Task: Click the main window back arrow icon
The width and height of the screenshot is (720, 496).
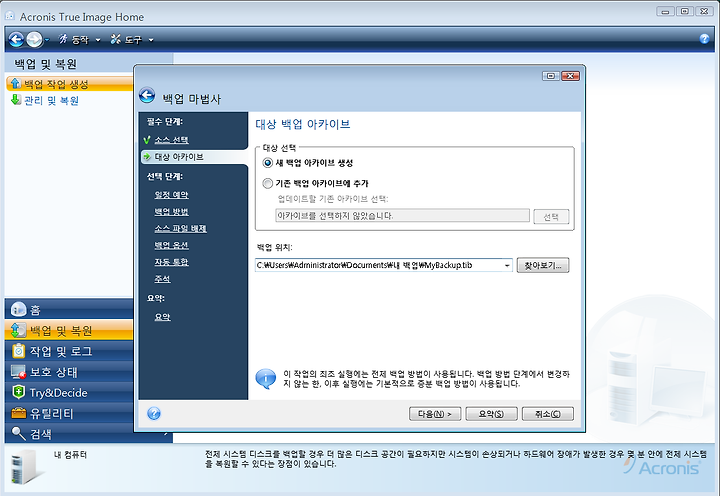Action: pos(16,39)
